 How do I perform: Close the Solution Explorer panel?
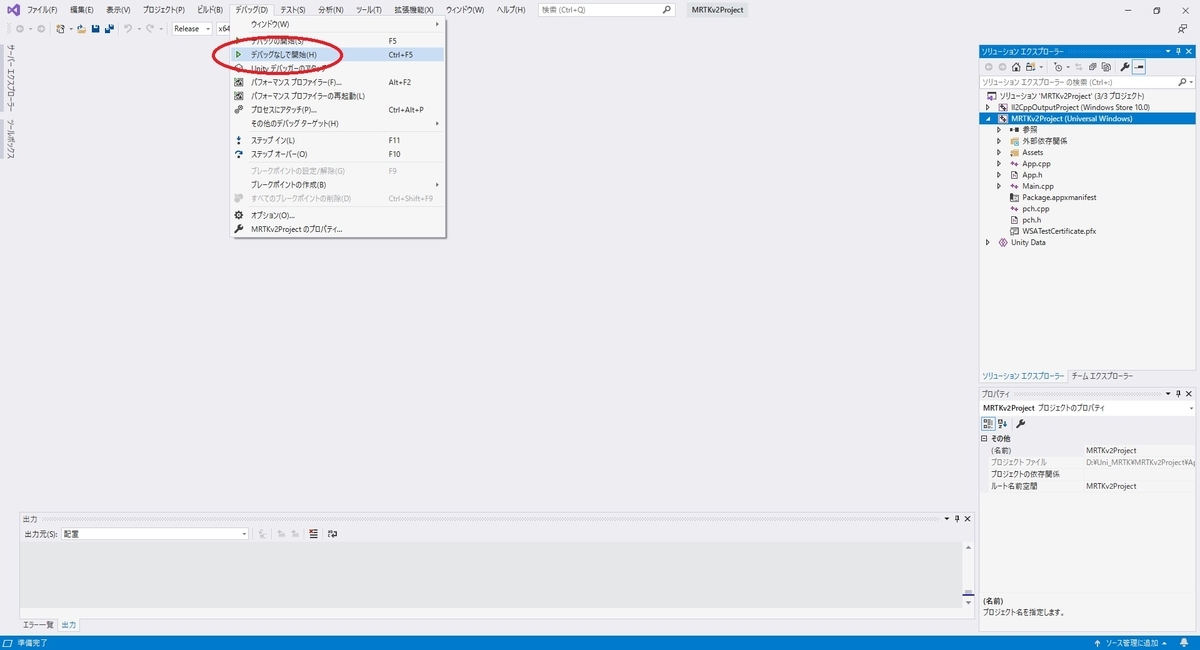click(1190, 51)
